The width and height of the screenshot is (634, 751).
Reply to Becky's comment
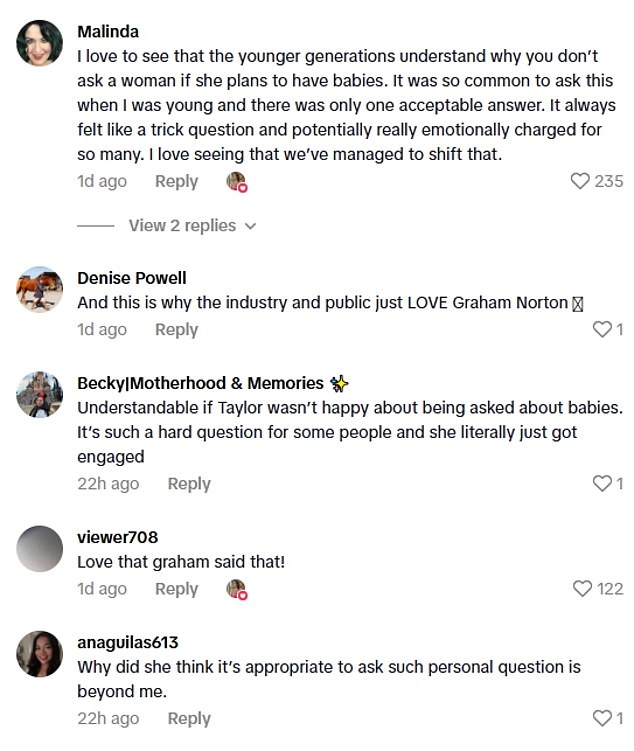point(189,484)
